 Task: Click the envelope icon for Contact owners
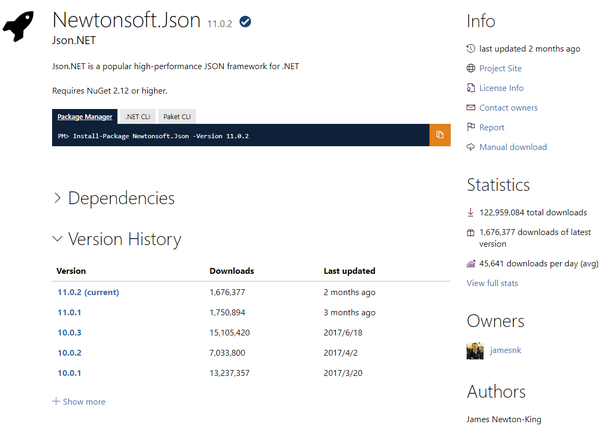472,107
